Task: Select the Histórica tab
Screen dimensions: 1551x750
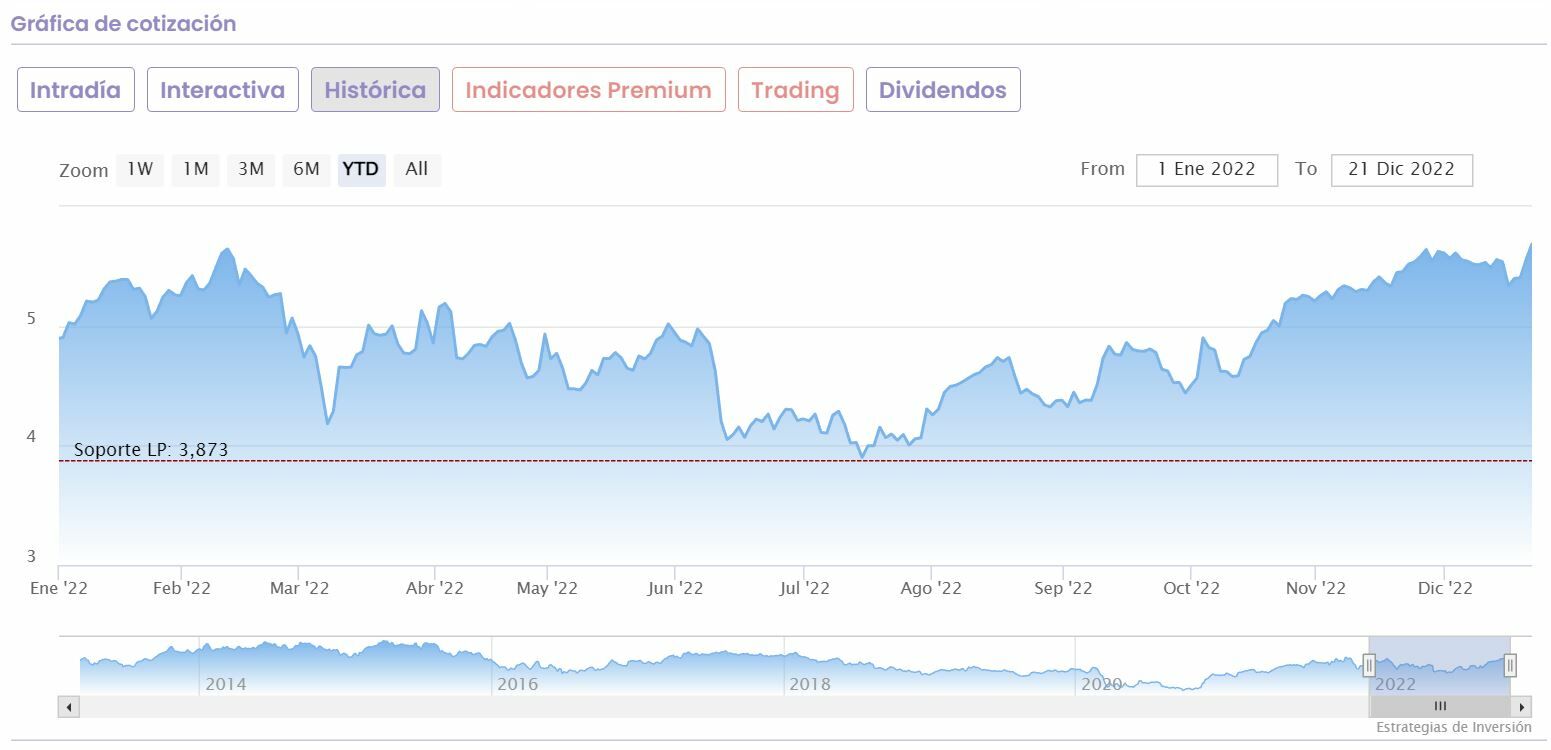Action: pyautogui.click(x=375, y=90)
